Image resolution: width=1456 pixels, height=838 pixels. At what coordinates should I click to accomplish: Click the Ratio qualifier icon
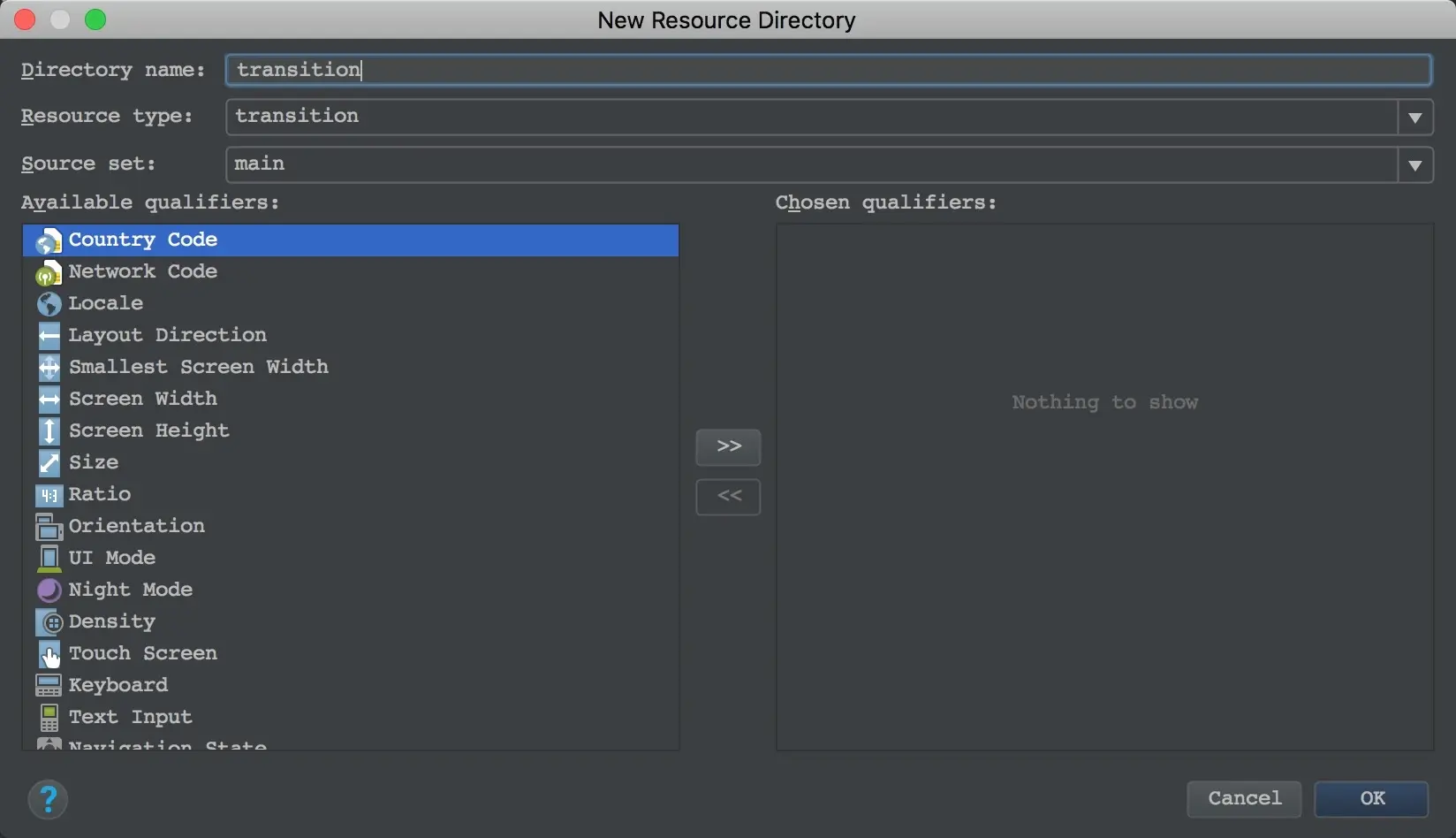coord(49,495)
